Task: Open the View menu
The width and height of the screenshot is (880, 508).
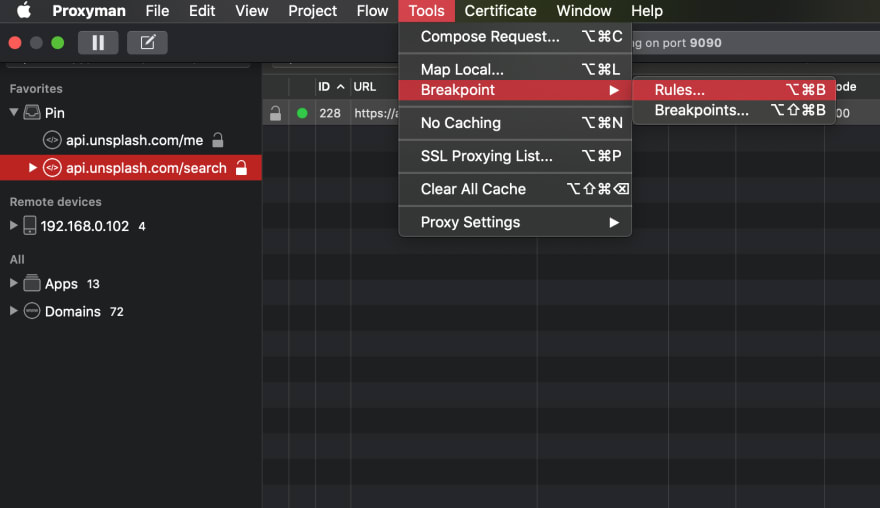Action: (251, 11)
